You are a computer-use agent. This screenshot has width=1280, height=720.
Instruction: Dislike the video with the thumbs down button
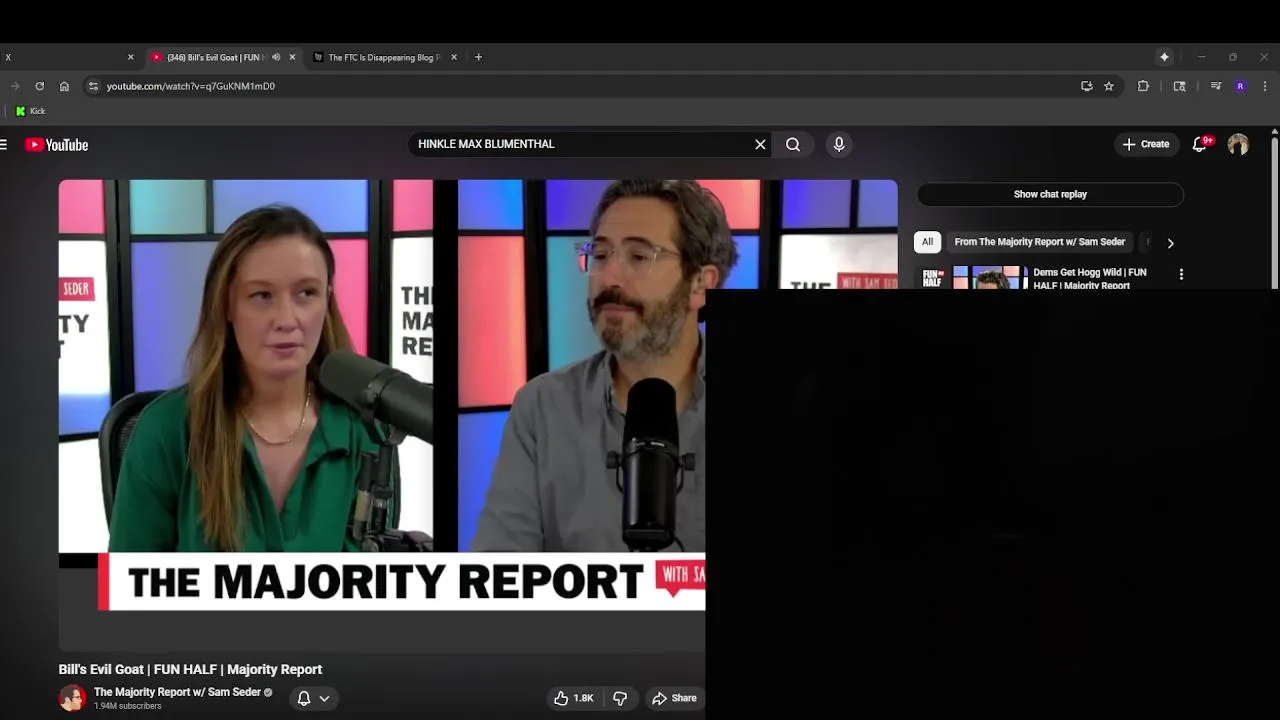[620, 698]
